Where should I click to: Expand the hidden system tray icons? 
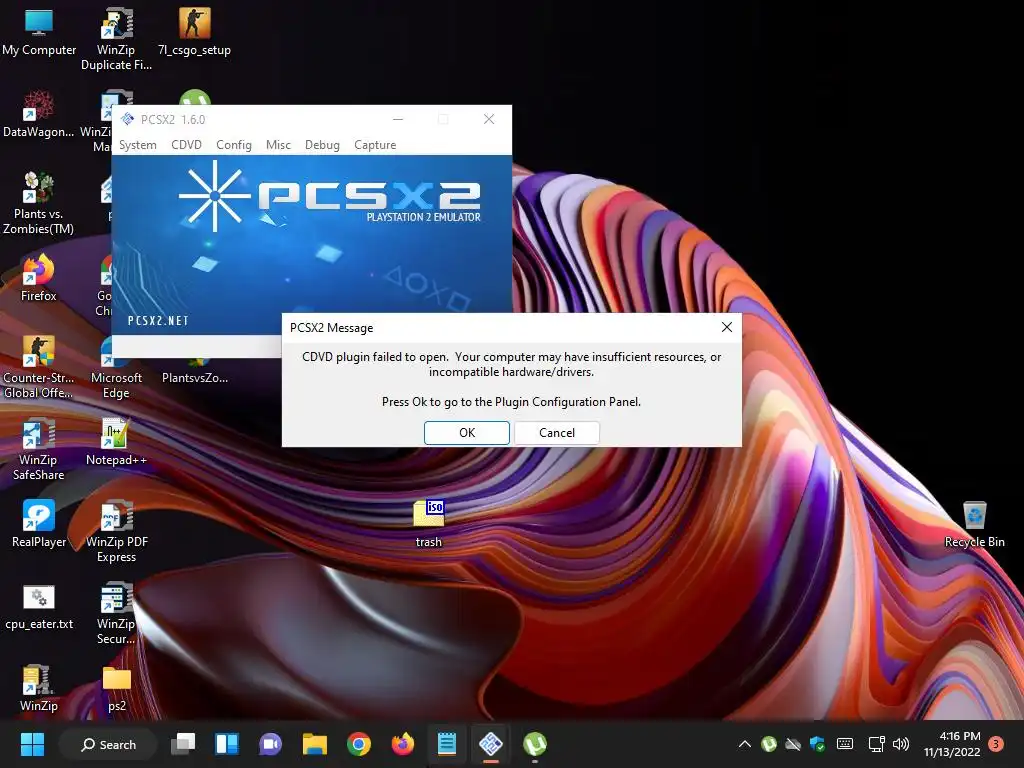[x=744, y=744]
